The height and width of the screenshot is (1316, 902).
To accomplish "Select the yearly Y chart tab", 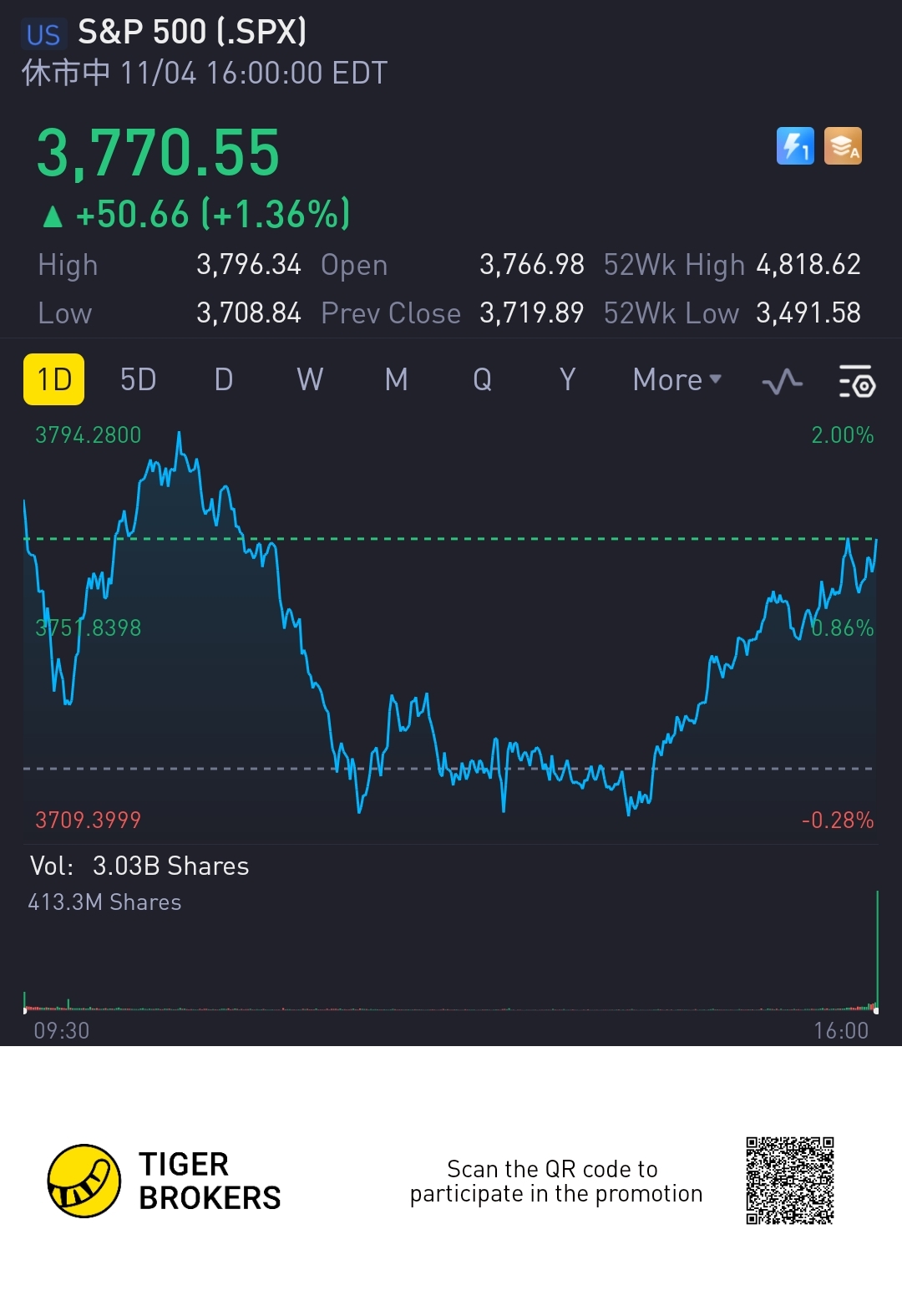I will (568, 379).
